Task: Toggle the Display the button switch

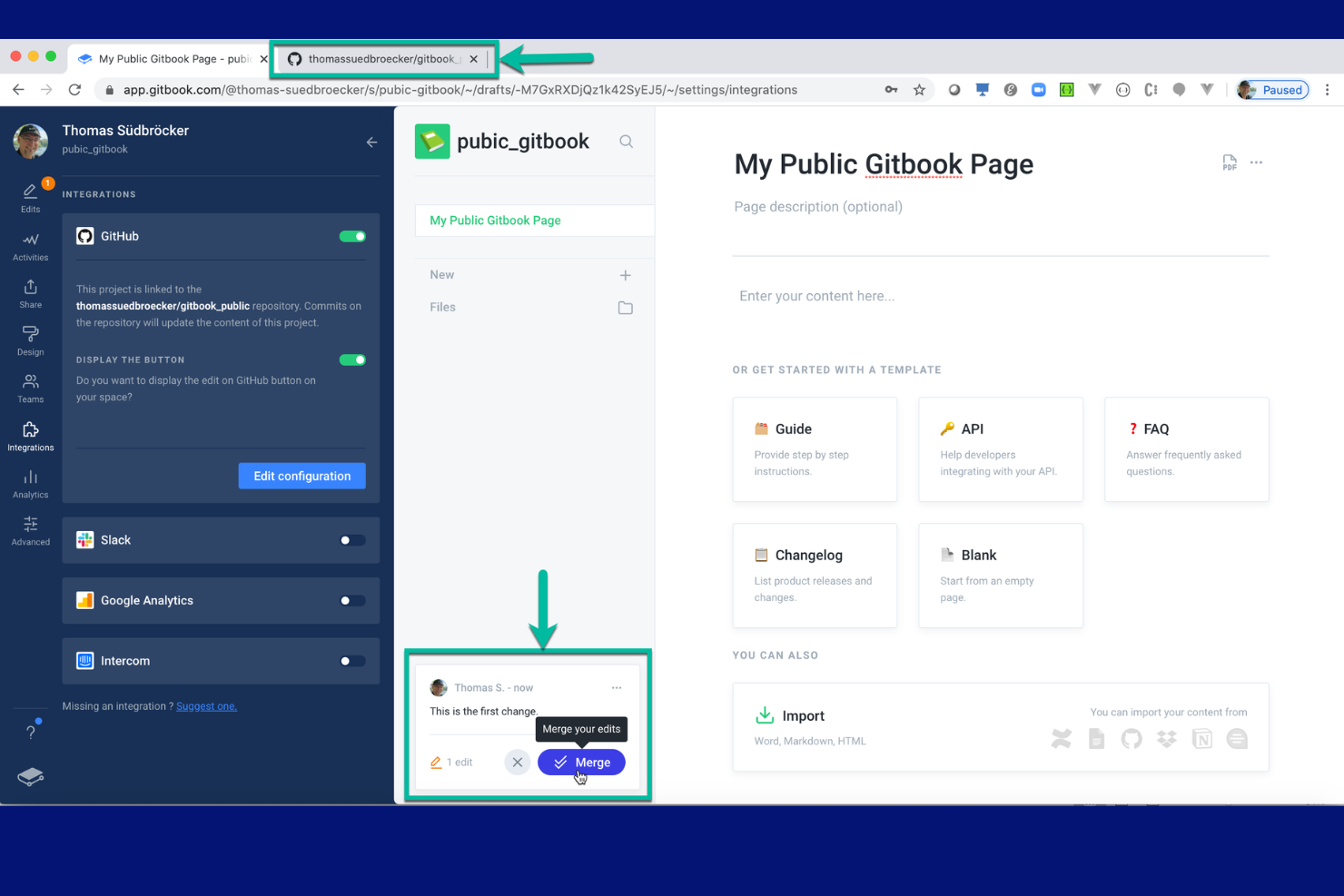Action: (352, 360)
